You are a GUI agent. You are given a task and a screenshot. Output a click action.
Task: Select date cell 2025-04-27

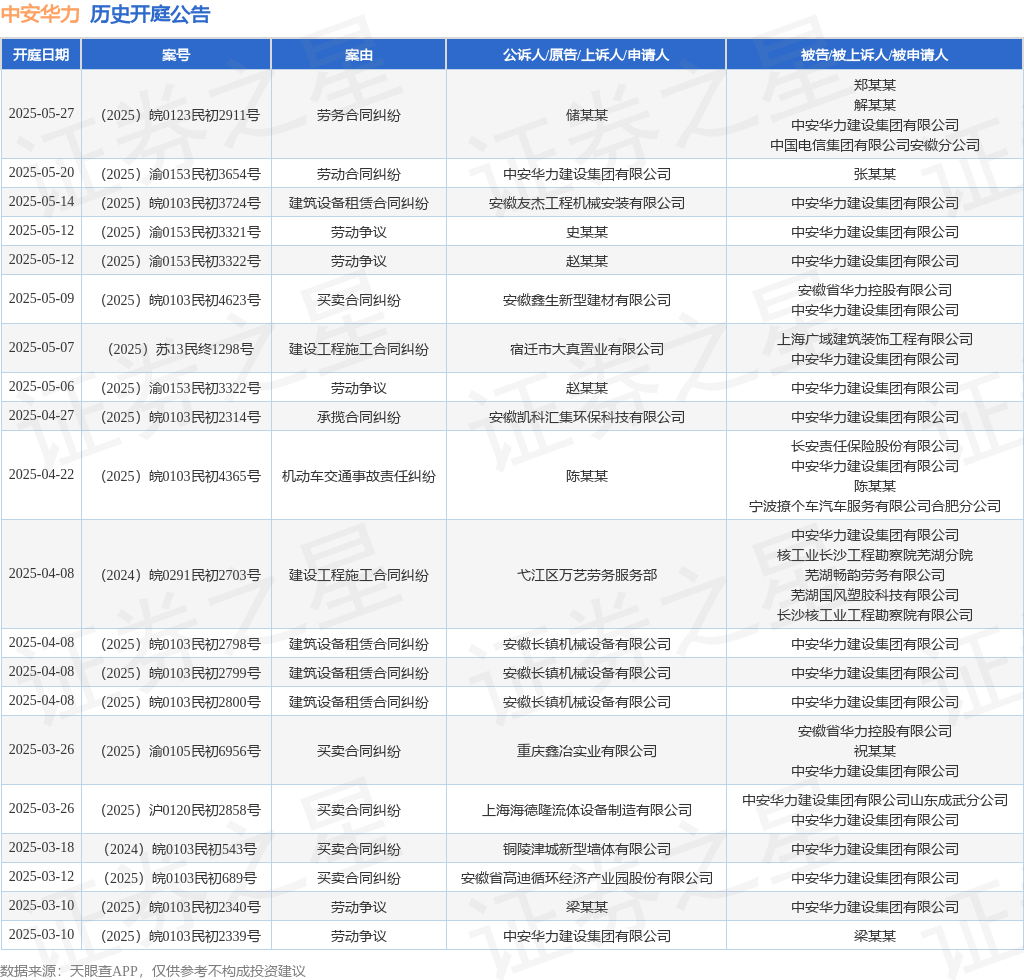[41, 415]
